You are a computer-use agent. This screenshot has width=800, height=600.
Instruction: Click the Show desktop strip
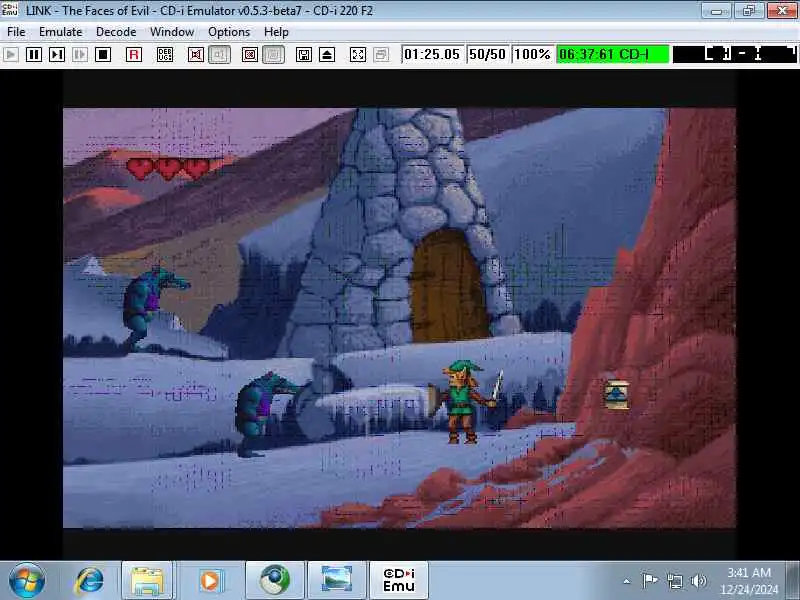[793, 580]
